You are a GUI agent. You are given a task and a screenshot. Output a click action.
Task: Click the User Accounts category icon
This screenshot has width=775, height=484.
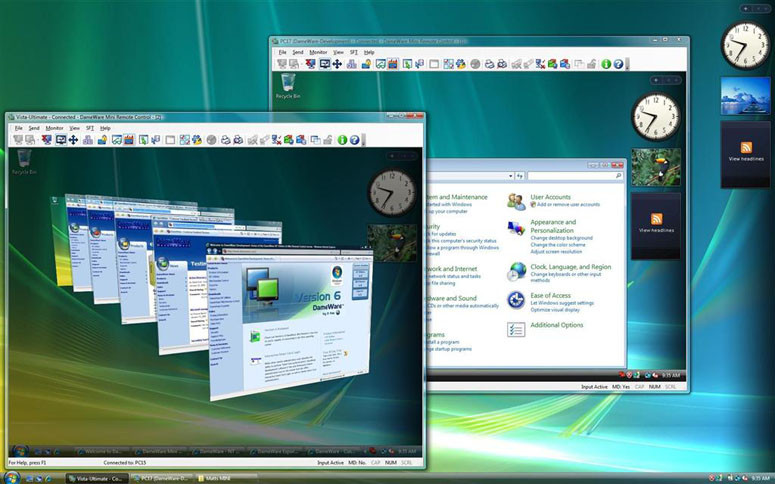pos(516,202)
